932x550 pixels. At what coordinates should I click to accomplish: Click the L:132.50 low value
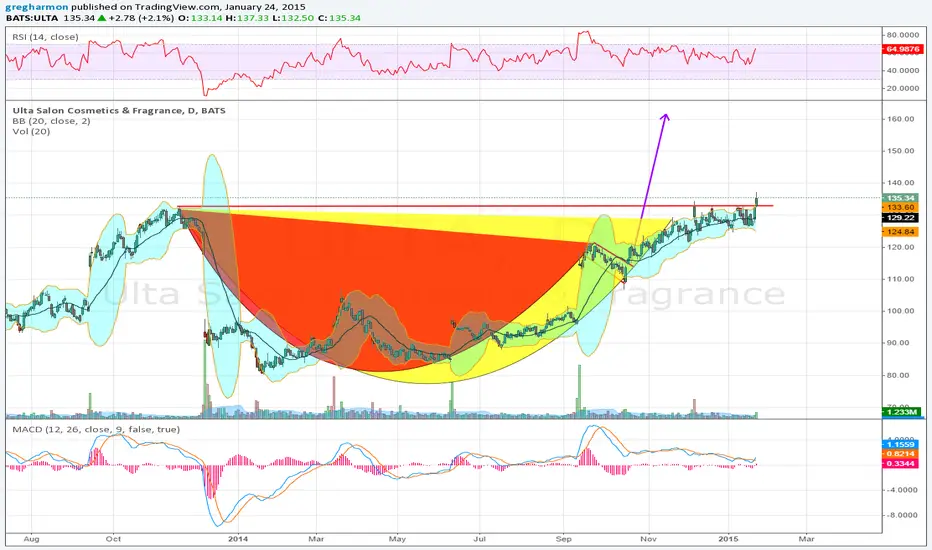point(294,18)
